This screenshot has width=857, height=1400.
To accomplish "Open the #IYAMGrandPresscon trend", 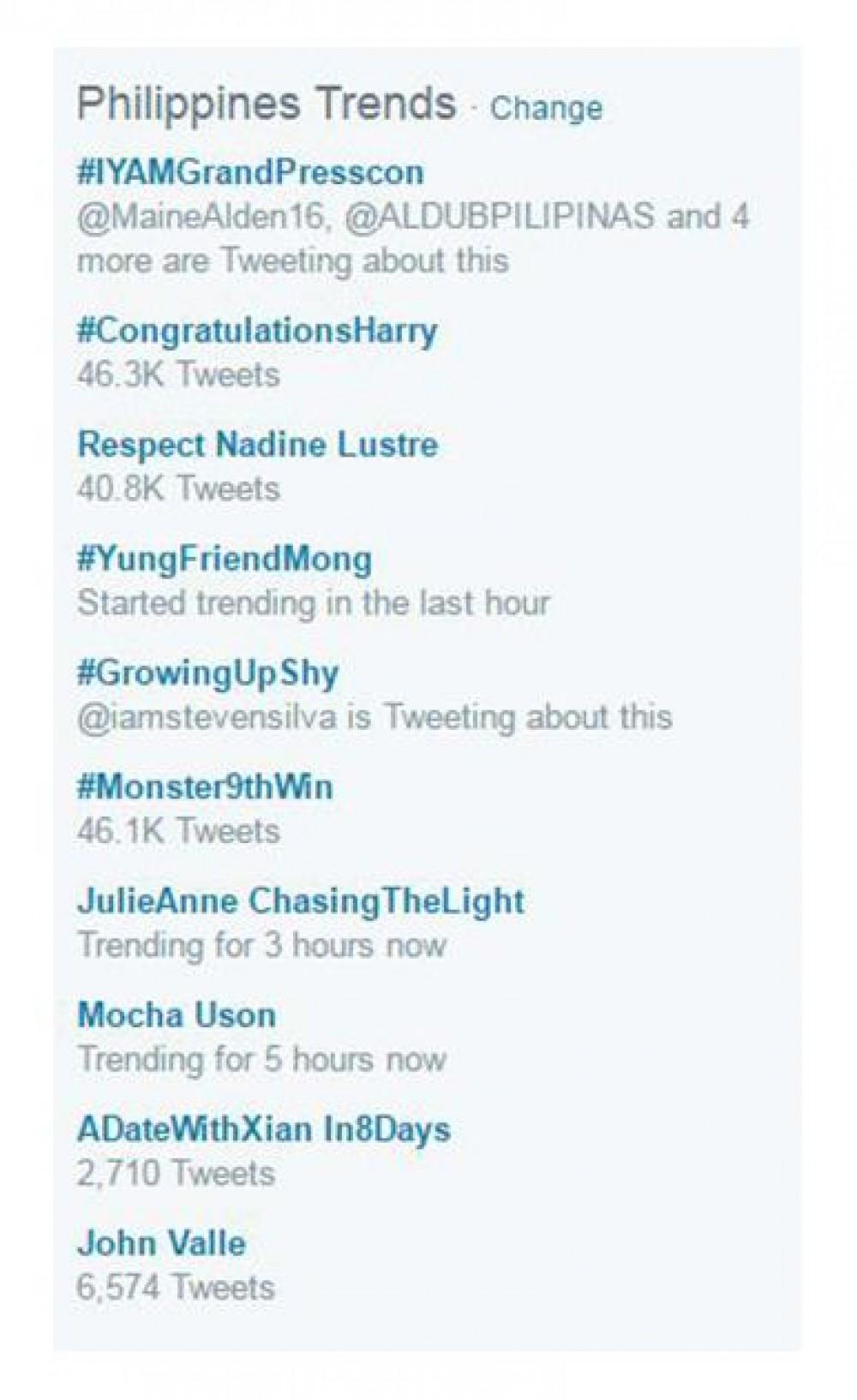I will [250, 172].
